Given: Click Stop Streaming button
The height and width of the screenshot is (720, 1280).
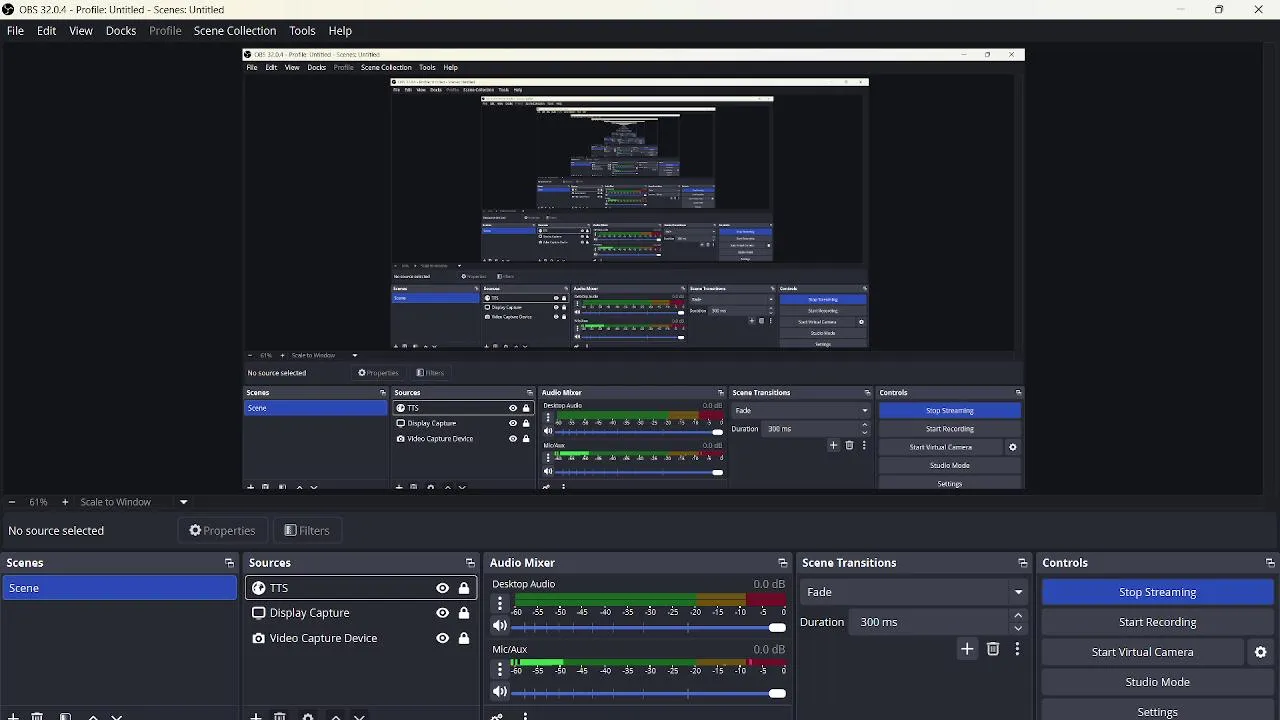Looking at the screenshot, I should 1157,592.
